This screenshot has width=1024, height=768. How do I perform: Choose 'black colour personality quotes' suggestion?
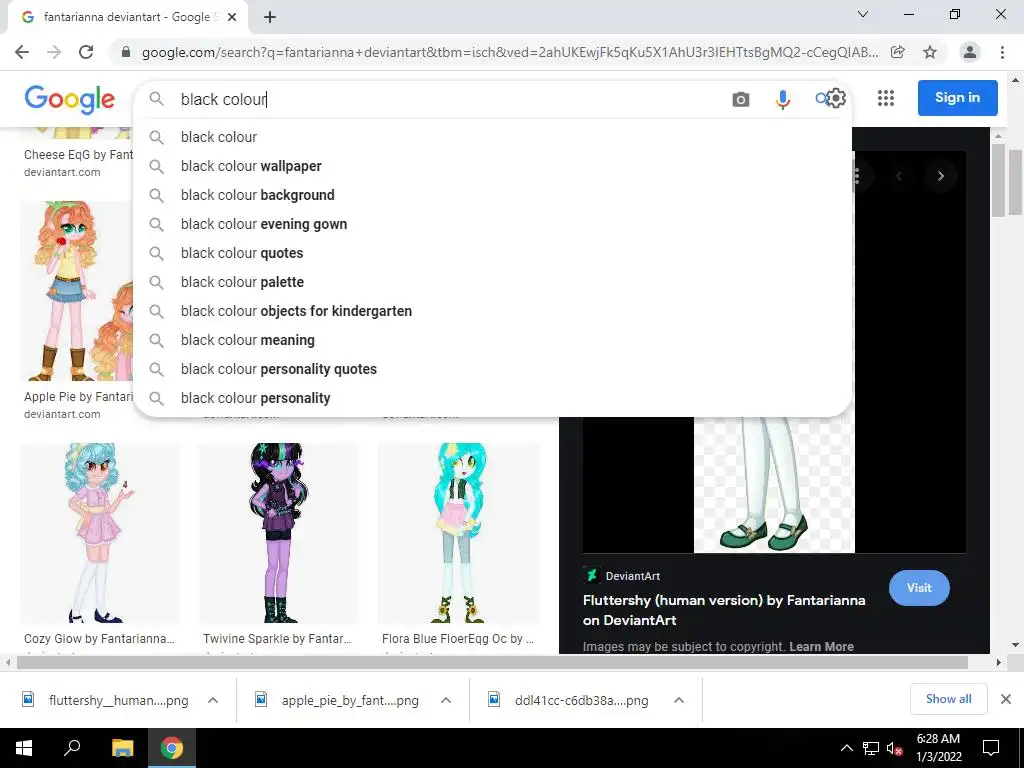(x=492, y=369)
